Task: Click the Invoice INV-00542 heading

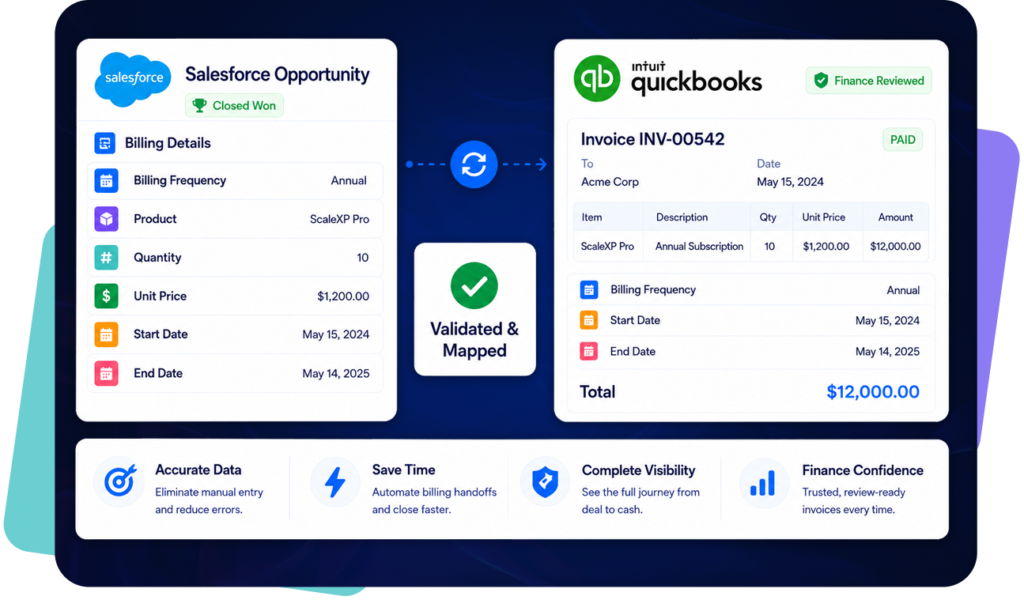Action: click(652, 139)
